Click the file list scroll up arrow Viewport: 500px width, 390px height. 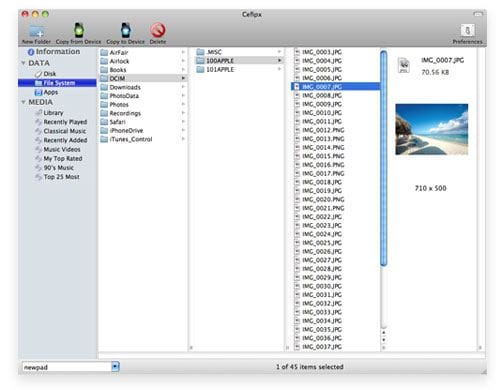[384, 332]
